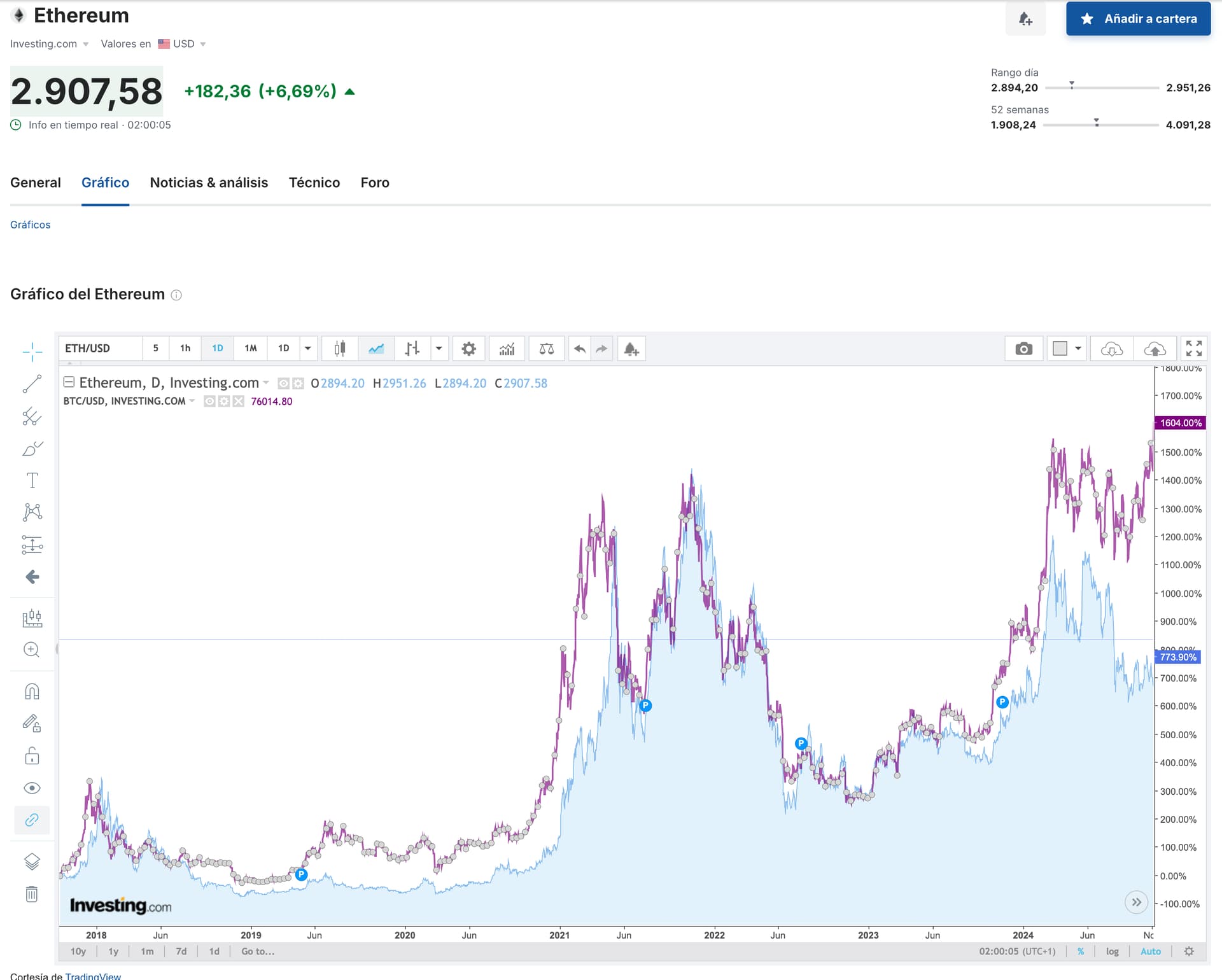Remove all drawings with trash icon

[32, 894]
